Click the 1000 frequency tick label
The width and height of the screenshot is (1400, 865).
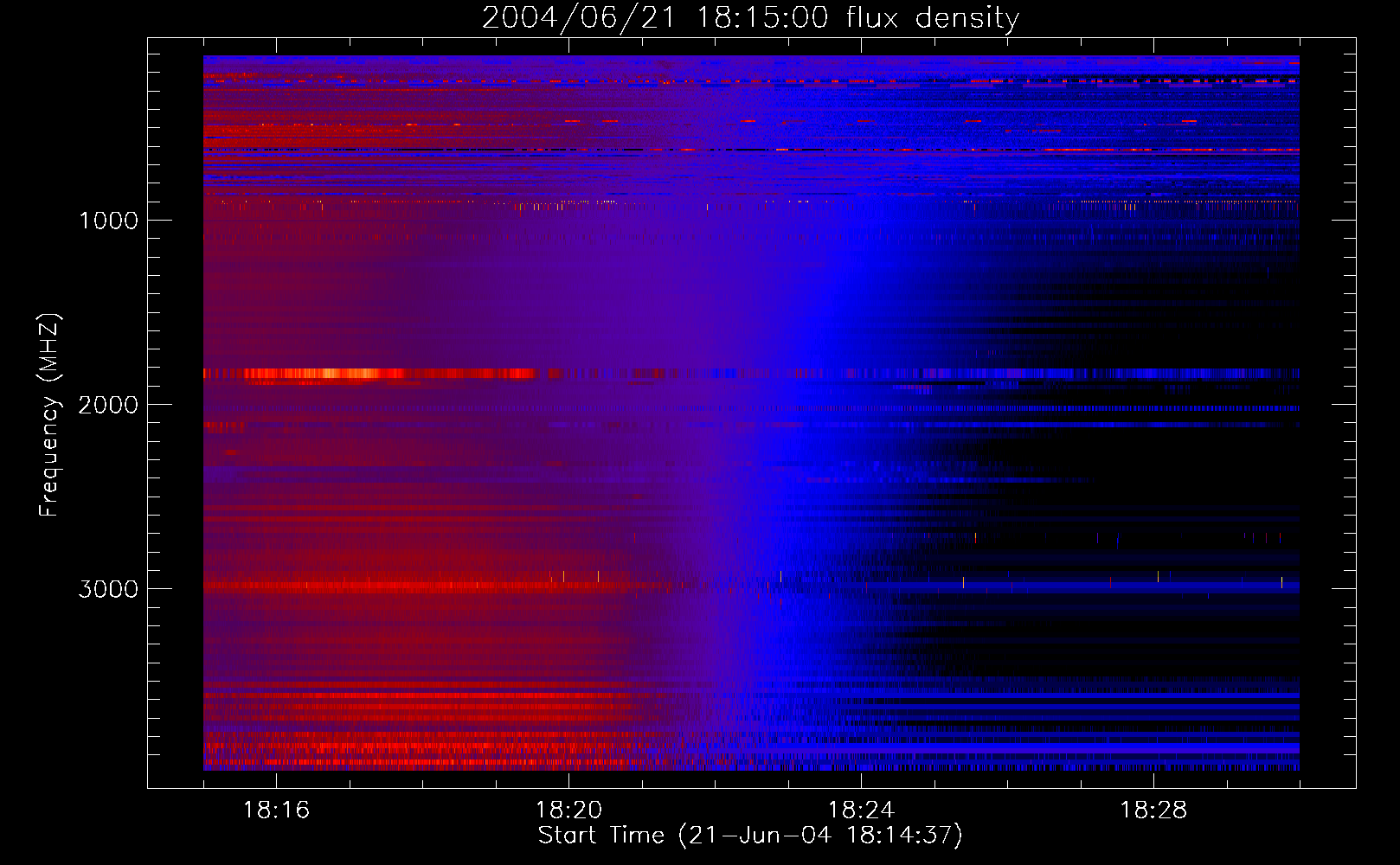108,221
